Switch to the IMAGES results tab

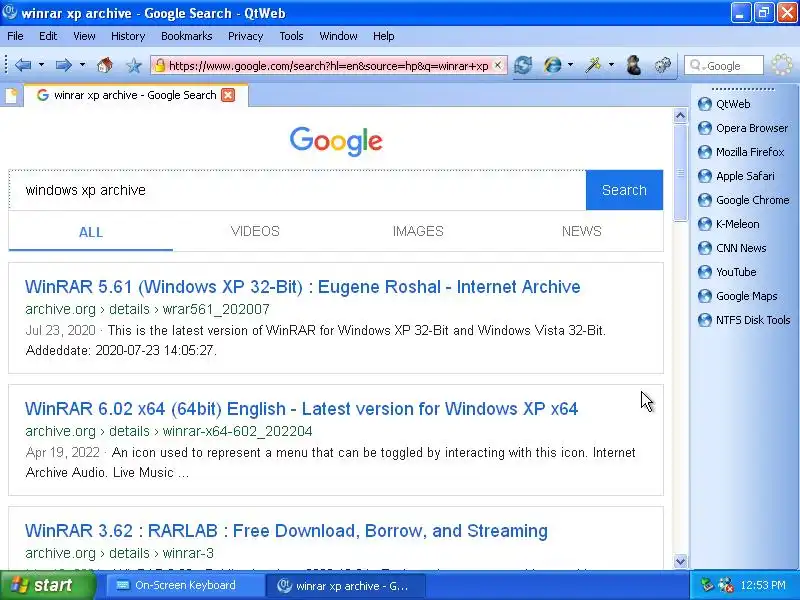[x=418, y=232]
